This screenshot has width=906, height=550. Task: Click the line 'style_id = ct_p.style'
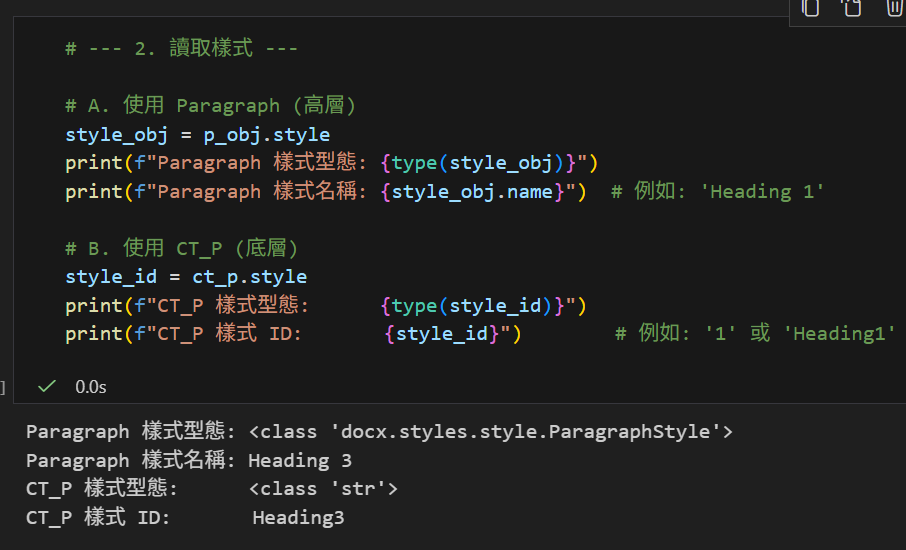click(186, 277)
